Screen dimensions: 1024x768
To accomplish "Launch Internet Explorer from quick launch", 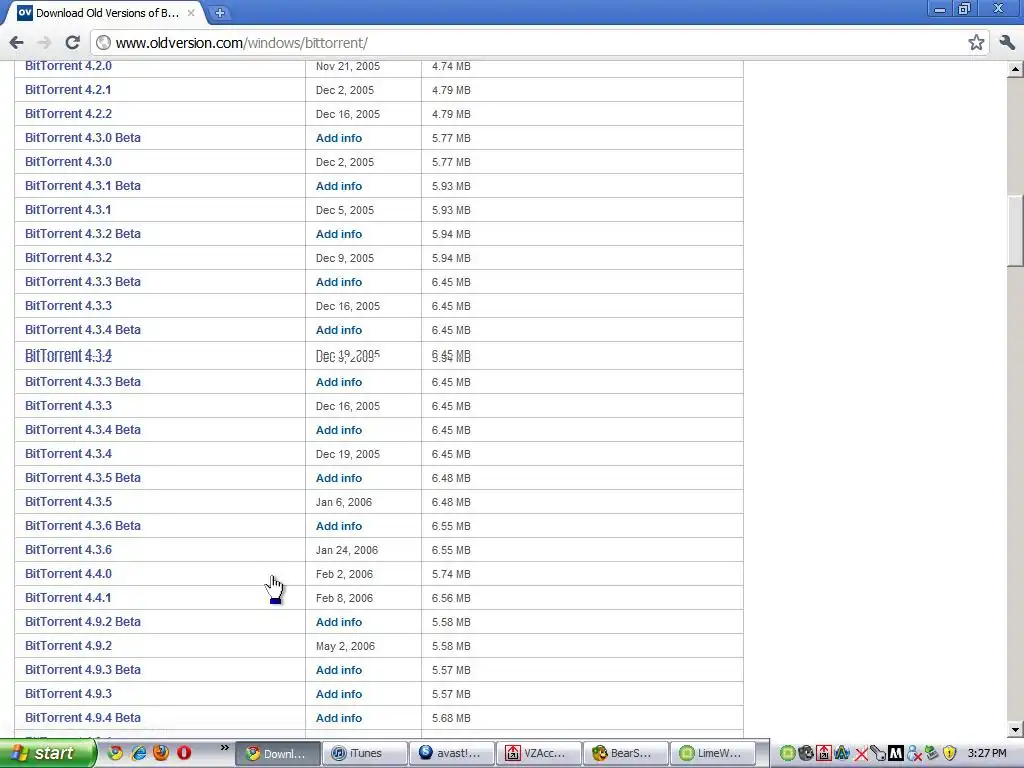I will 138,753.
